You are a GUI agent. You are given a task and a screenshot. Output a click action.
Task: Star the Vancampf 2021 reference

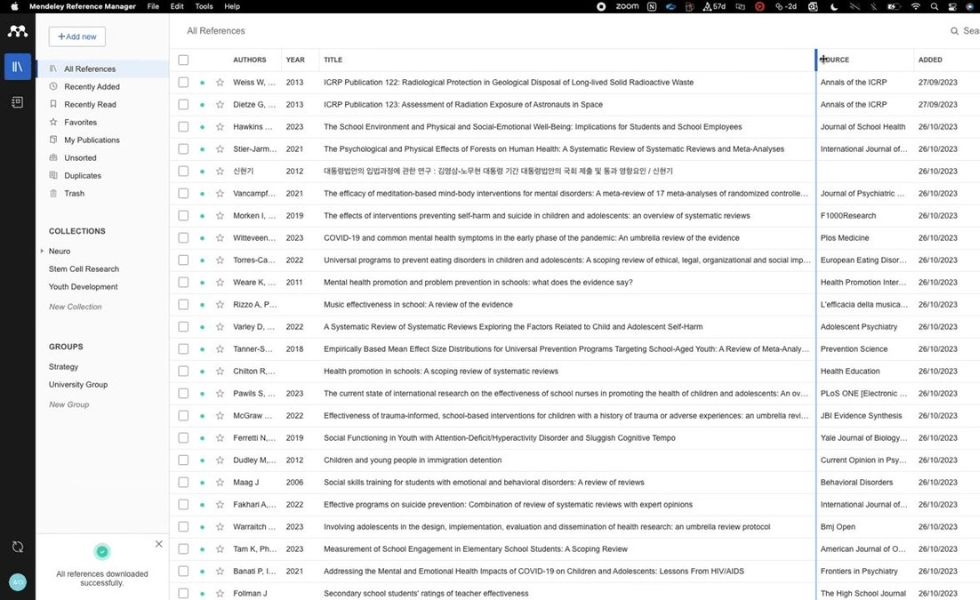tap(220, 193)
